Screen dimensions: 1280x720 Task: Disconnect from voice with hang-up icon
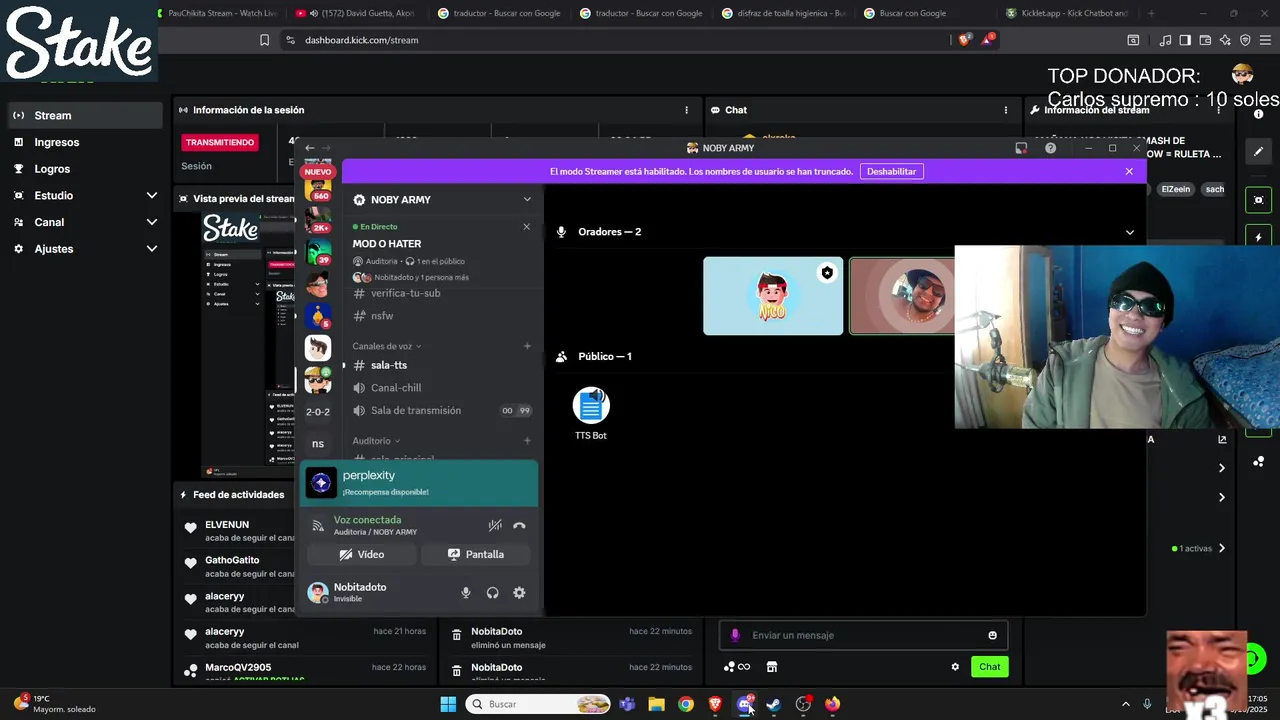tap(519, 525)
